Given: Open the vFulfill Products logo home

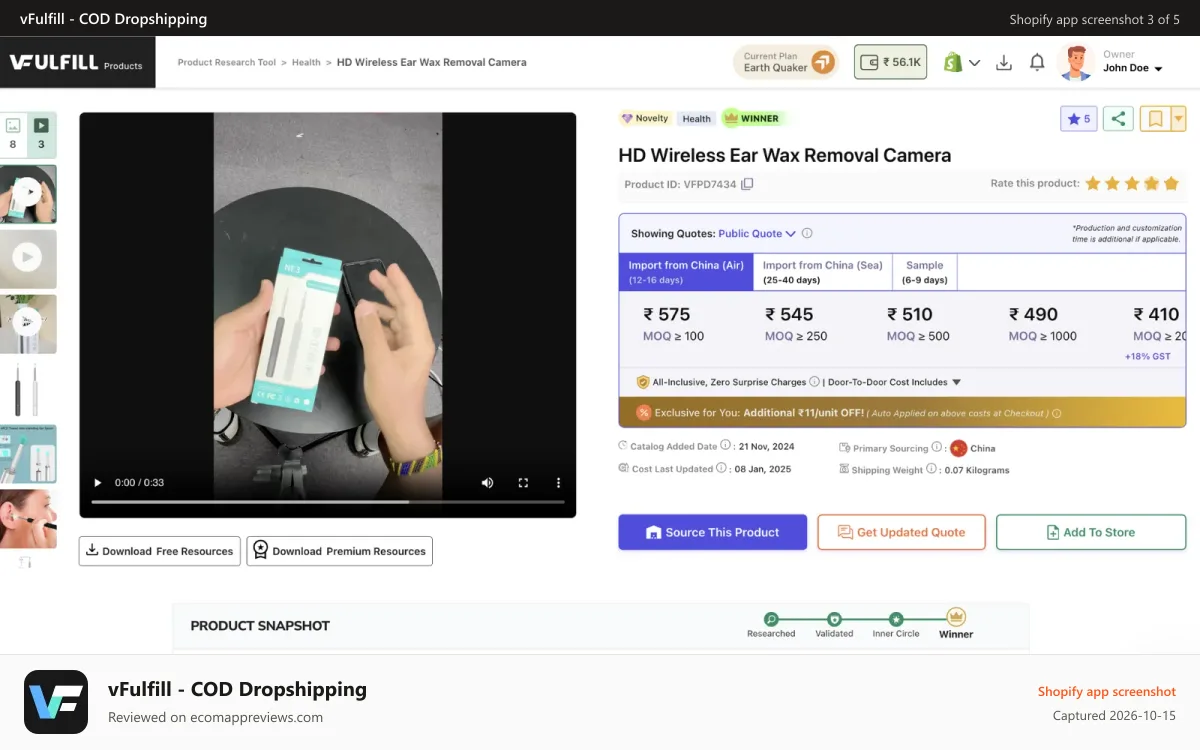Looking at the screenshot, I should [77, 62].
